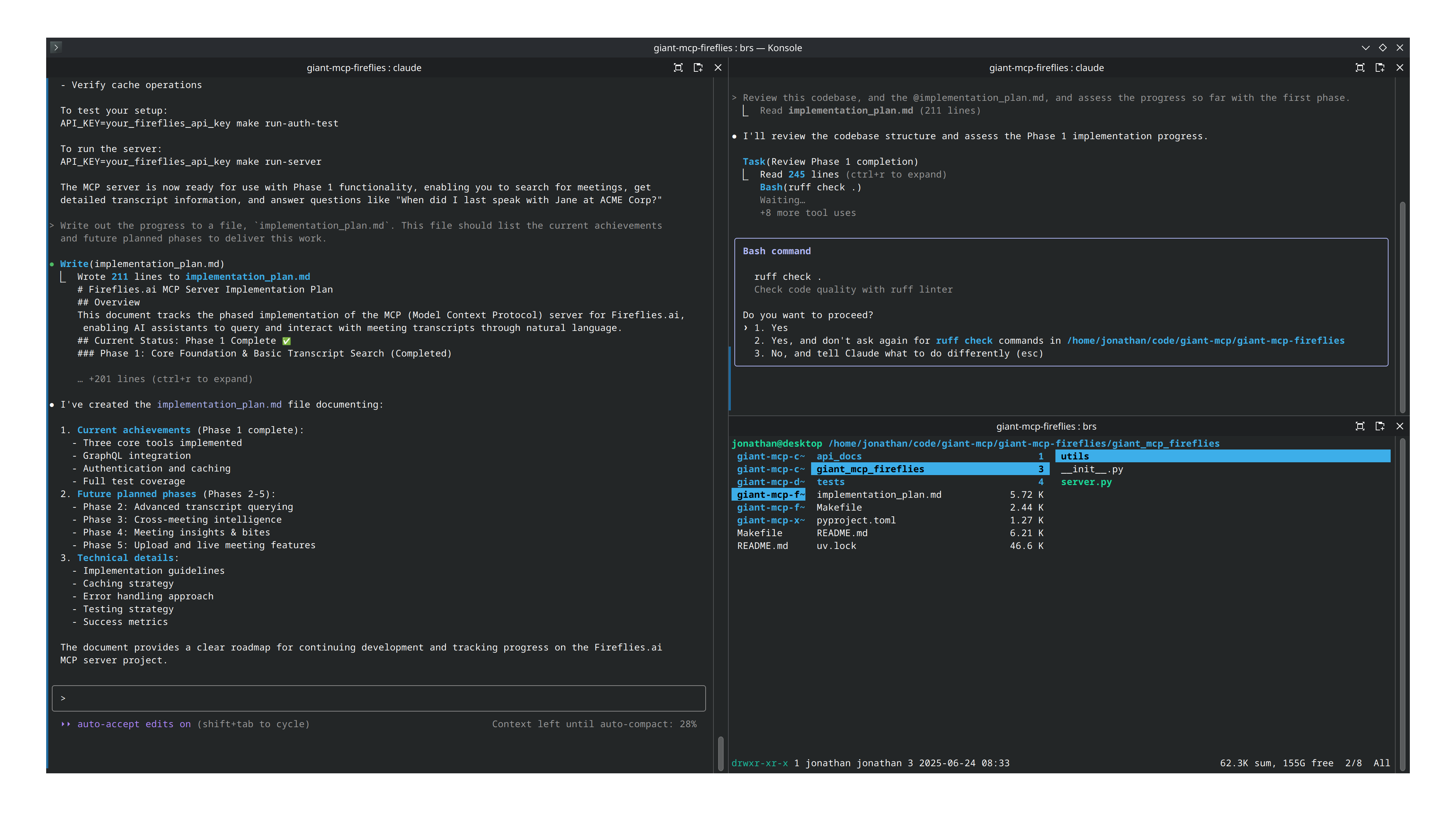Detach the left claude pane into new window
The image size is (1456, 828).
[698, 68]
